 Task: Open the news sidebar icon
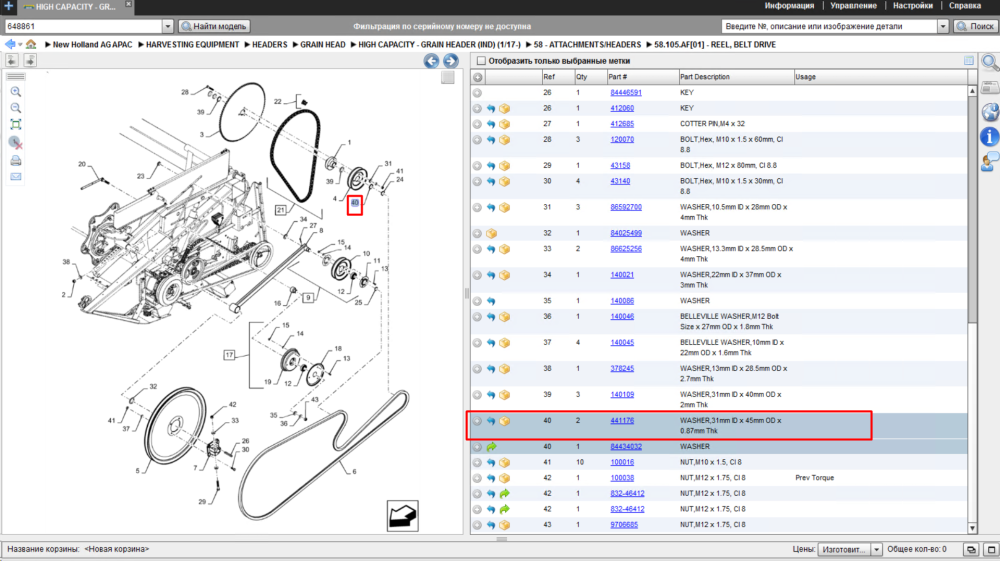click(x=990, y=88)
